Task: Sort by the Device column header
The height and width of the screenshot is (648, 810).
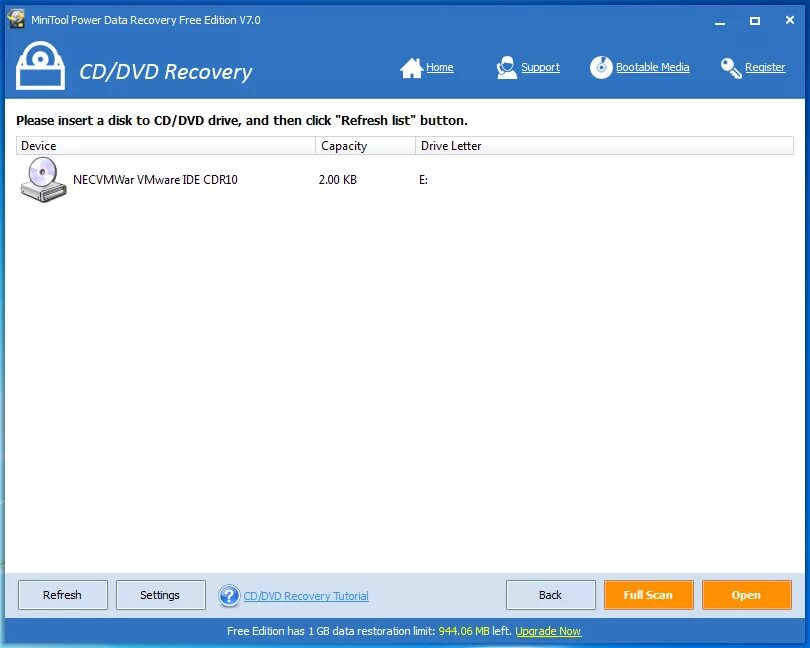Action: tap(166, 146)
